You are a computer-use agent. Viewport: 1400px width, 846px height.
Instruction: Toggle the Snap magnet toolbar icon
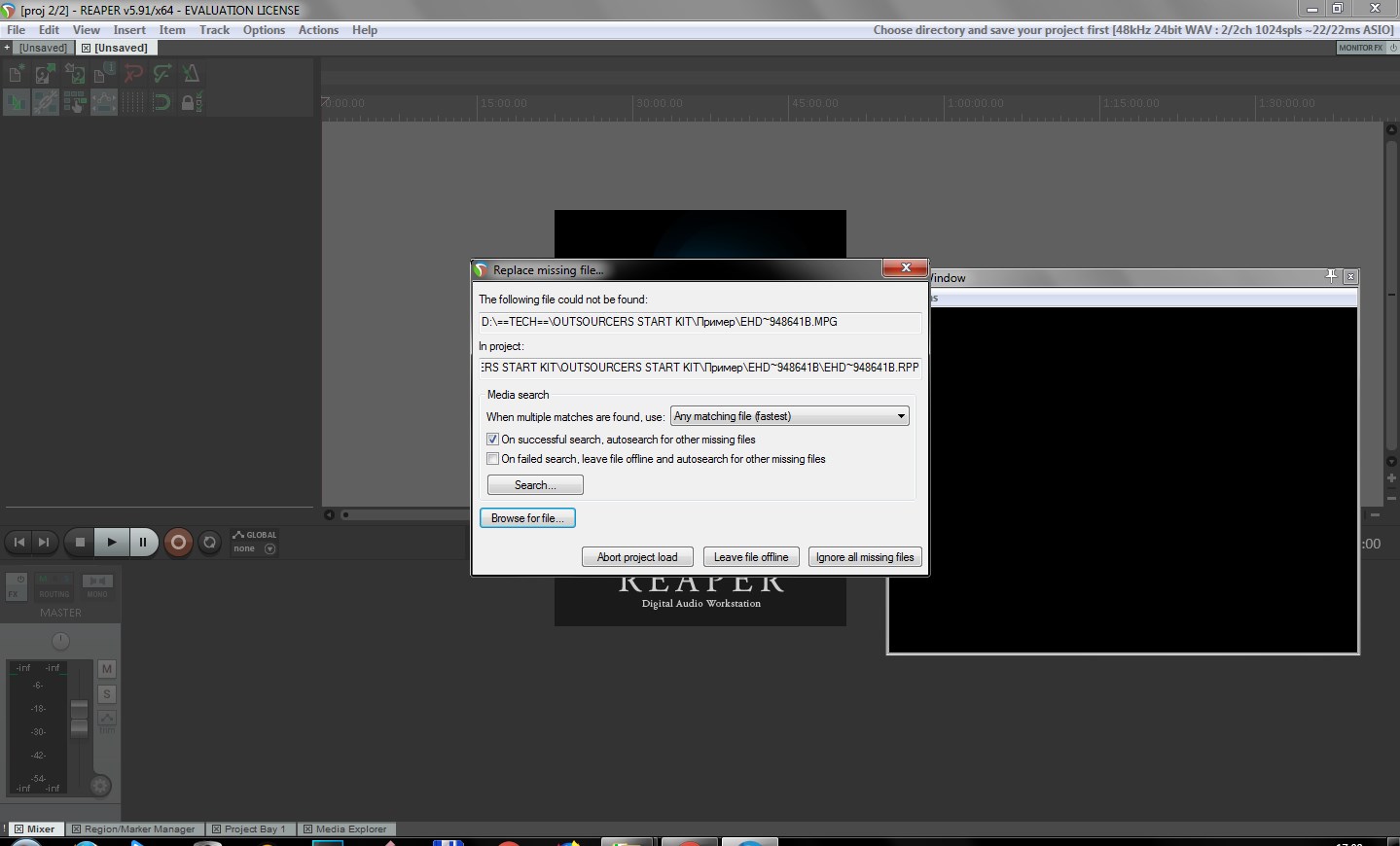point(162,102)
